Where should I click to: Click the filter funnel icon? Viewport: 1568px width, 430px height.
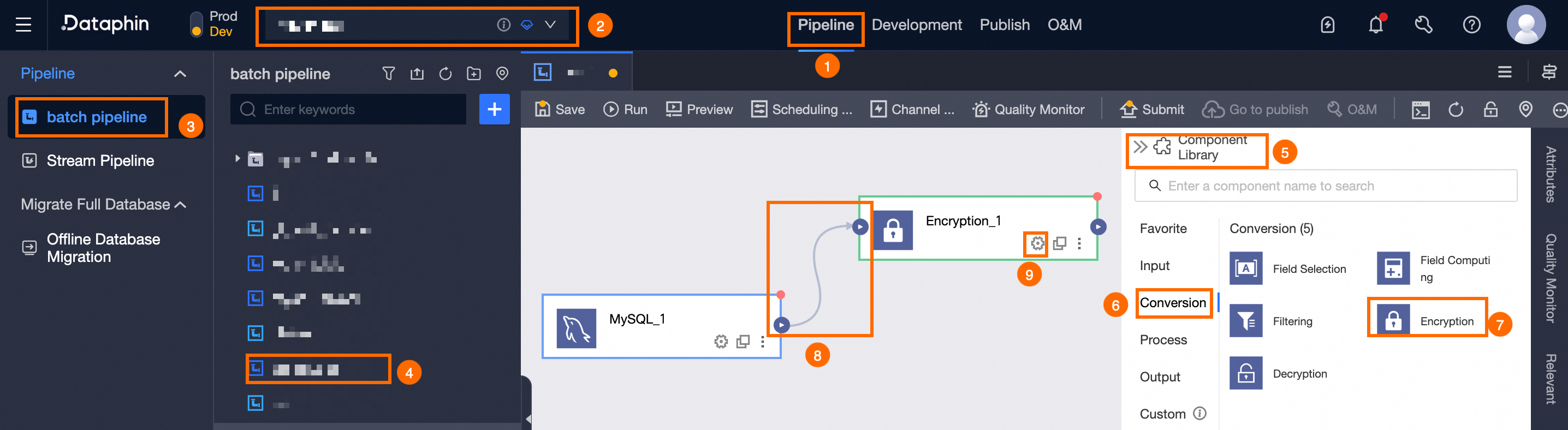coord(388,74)
